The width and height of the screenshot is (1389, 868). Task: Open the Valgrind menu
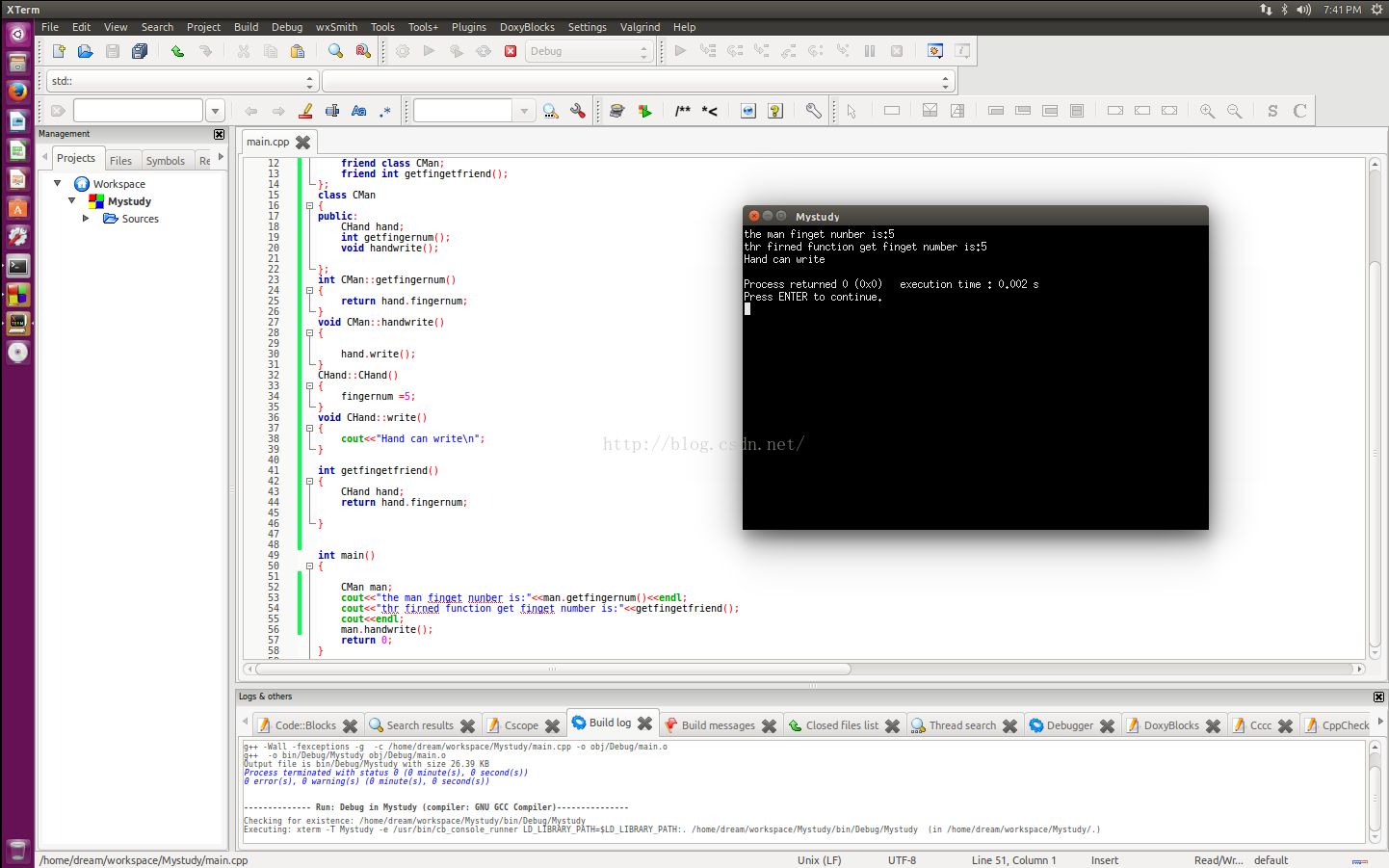tap(640, 27)
